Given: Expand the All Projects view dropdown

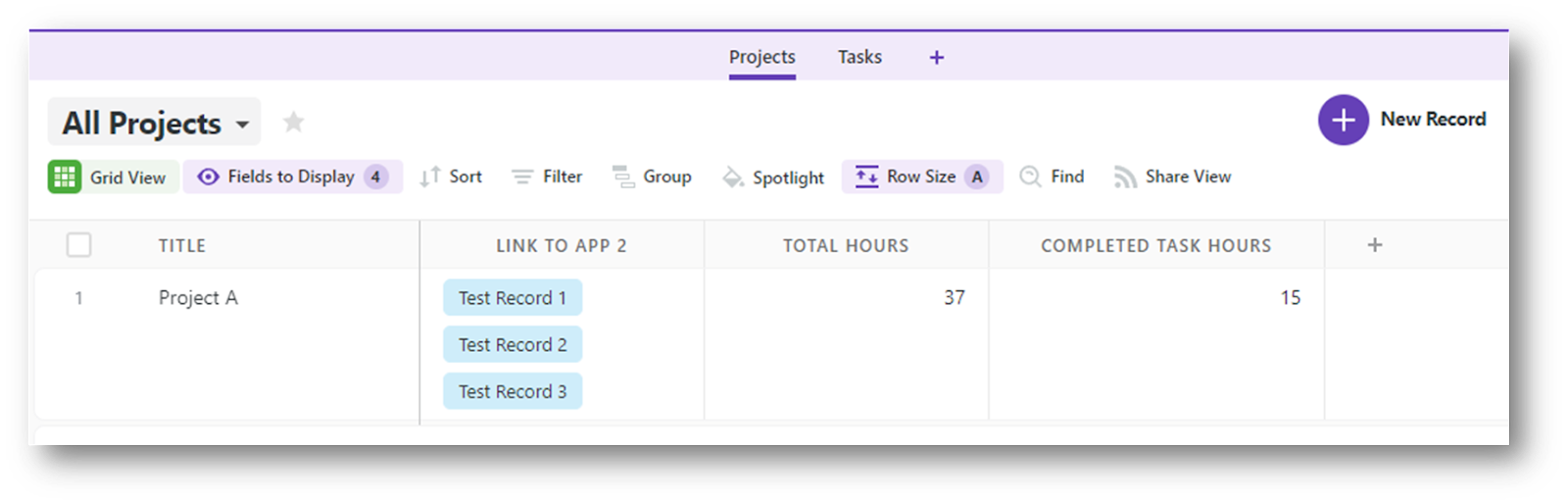Looking at the screenshot, I should click(242, 125).
